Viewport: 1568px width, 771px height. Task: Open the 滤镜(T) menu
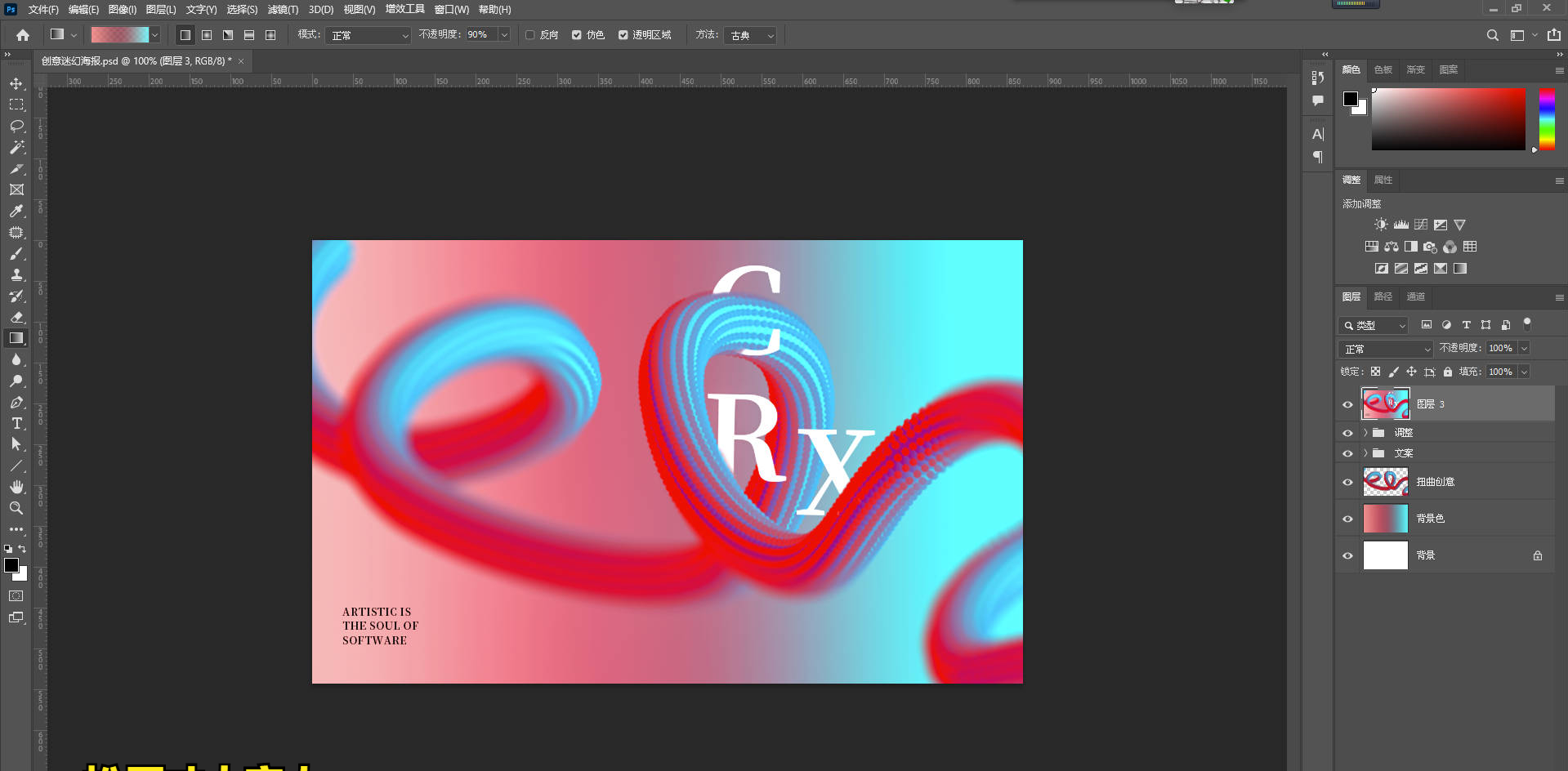283,10
